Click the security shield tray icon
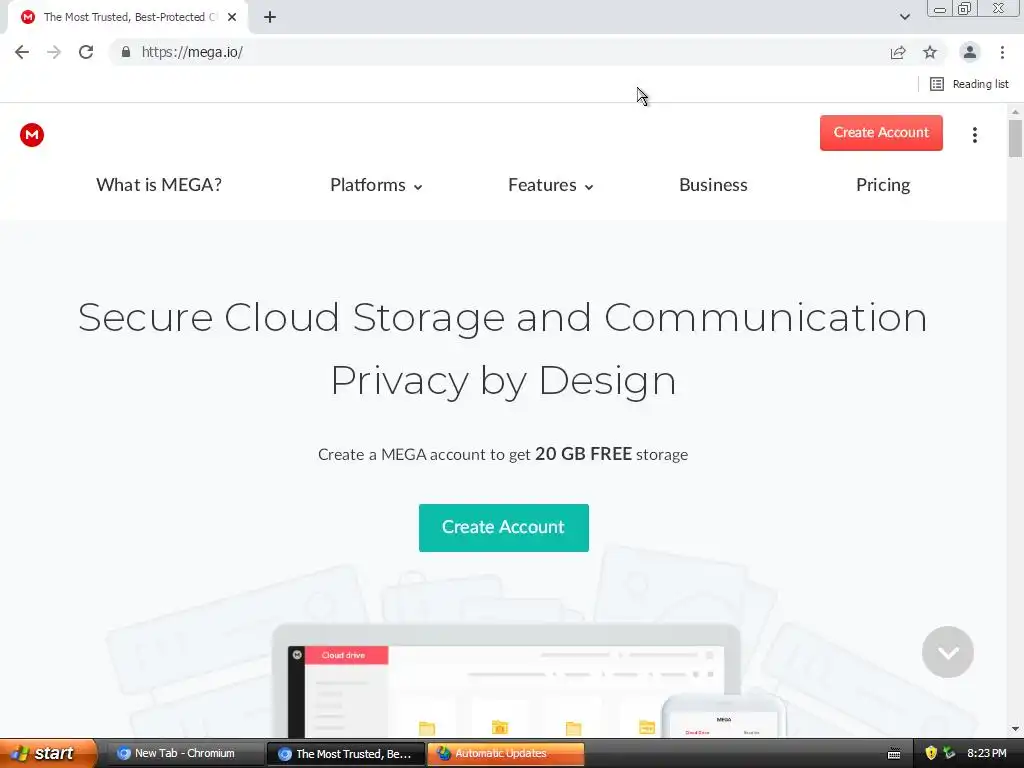Image resolution: width=1024 pixels, height=768 pixels. click(931, 753)
